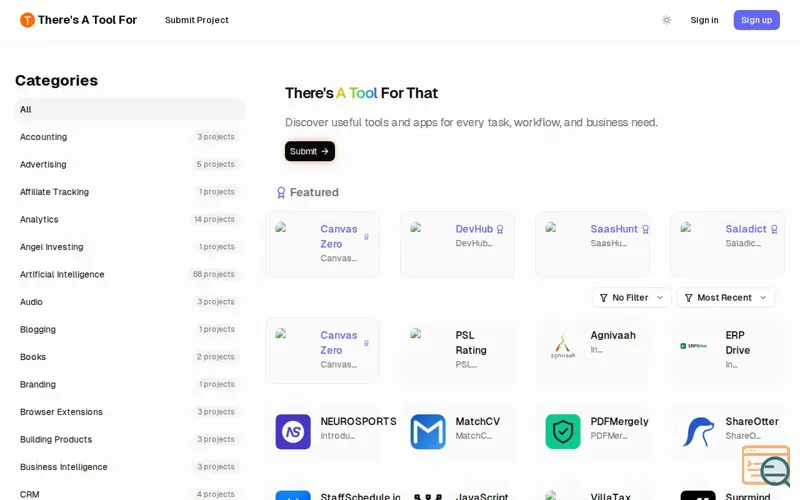This screenshot has height=500, width=800.
Task: Click the ERP Drive logo image
Action: point(693,346)
